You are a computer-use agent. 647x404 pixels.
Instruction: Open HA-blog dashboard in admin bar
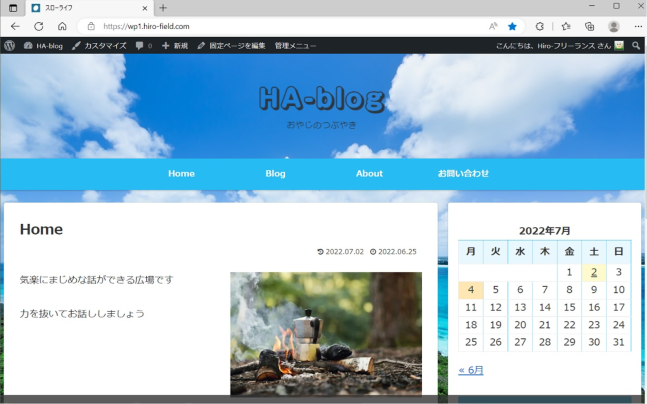[43, 46]
